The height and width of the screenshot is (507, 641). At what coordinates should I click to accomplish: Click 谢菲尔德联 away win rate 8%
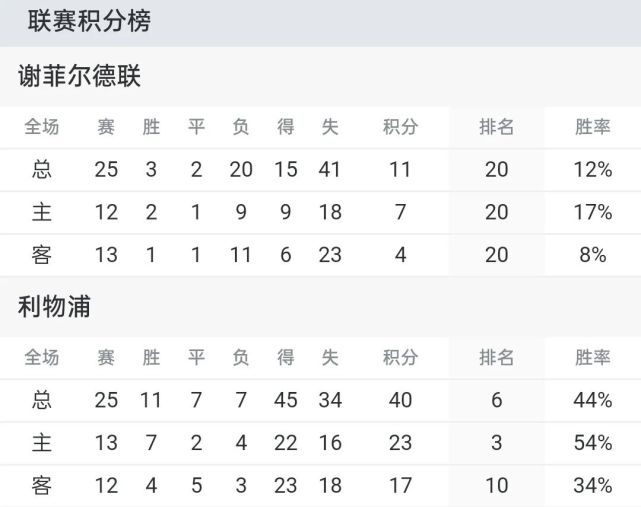pyautogui.click(x=593, y=255)
